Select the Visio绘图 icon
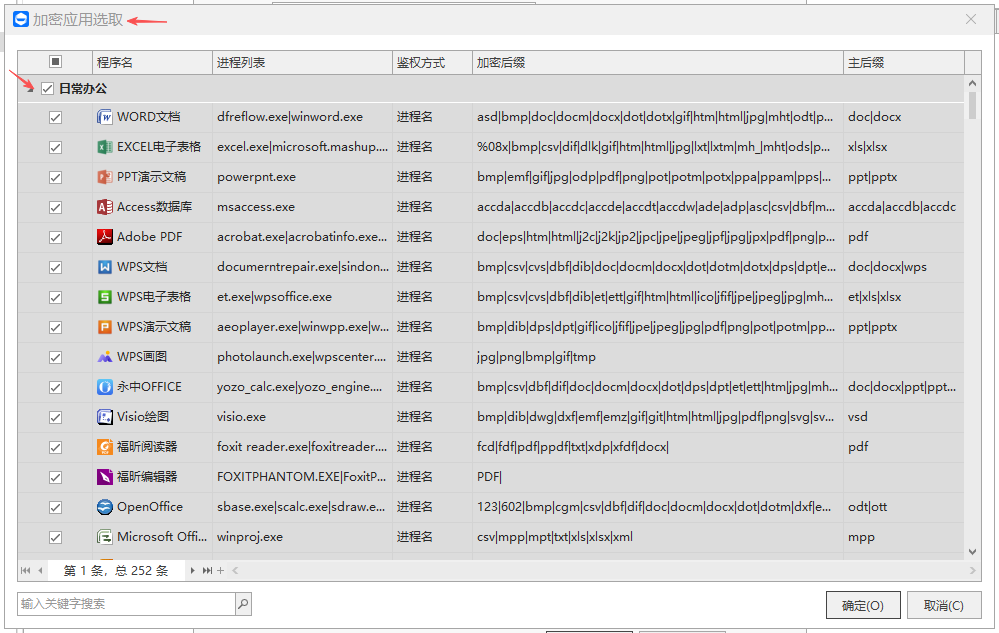999x633 pixels. pyautogui.click(x=105, y=417)
